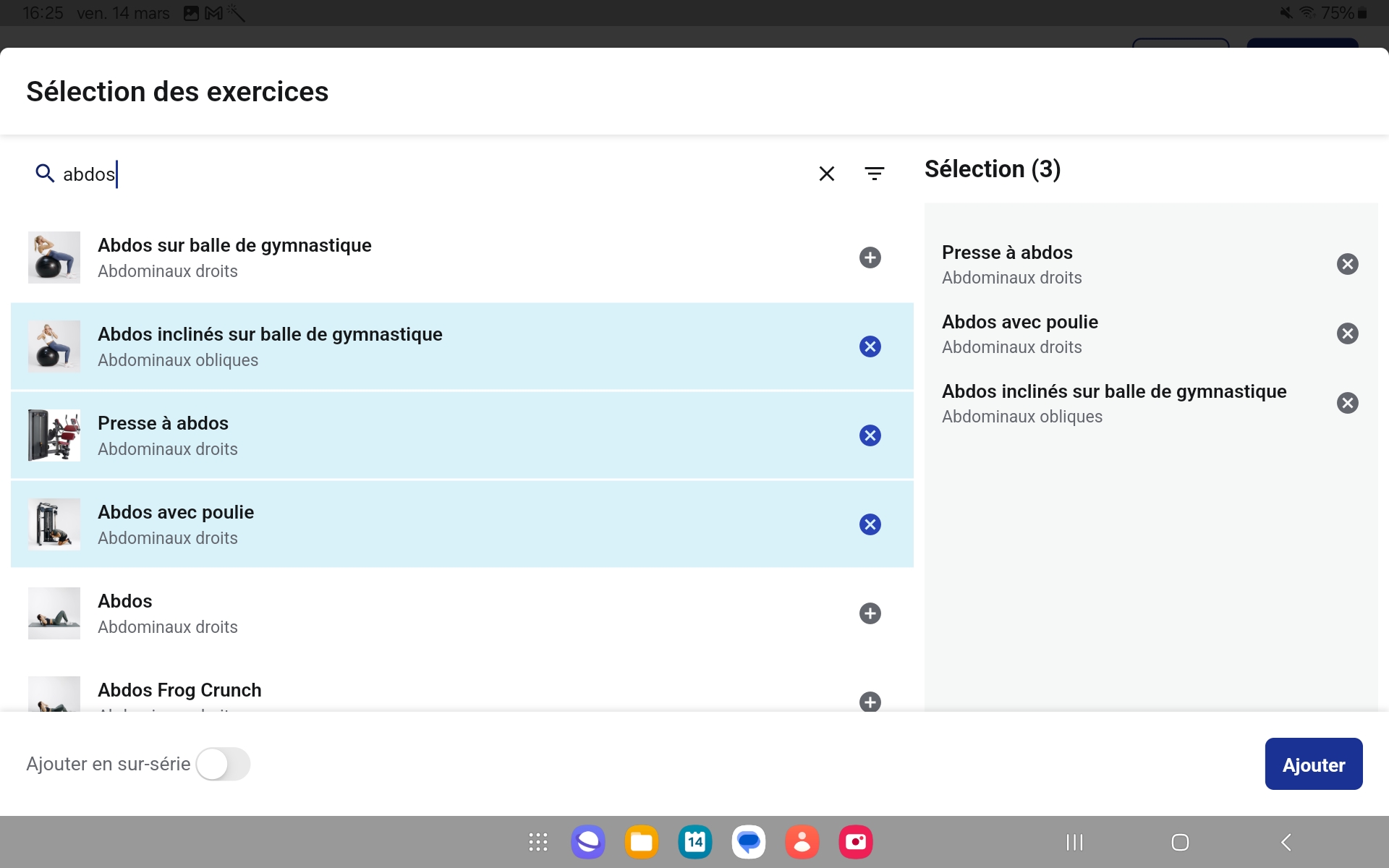Tap the battery indicator showing 75%

[1344, 13]
